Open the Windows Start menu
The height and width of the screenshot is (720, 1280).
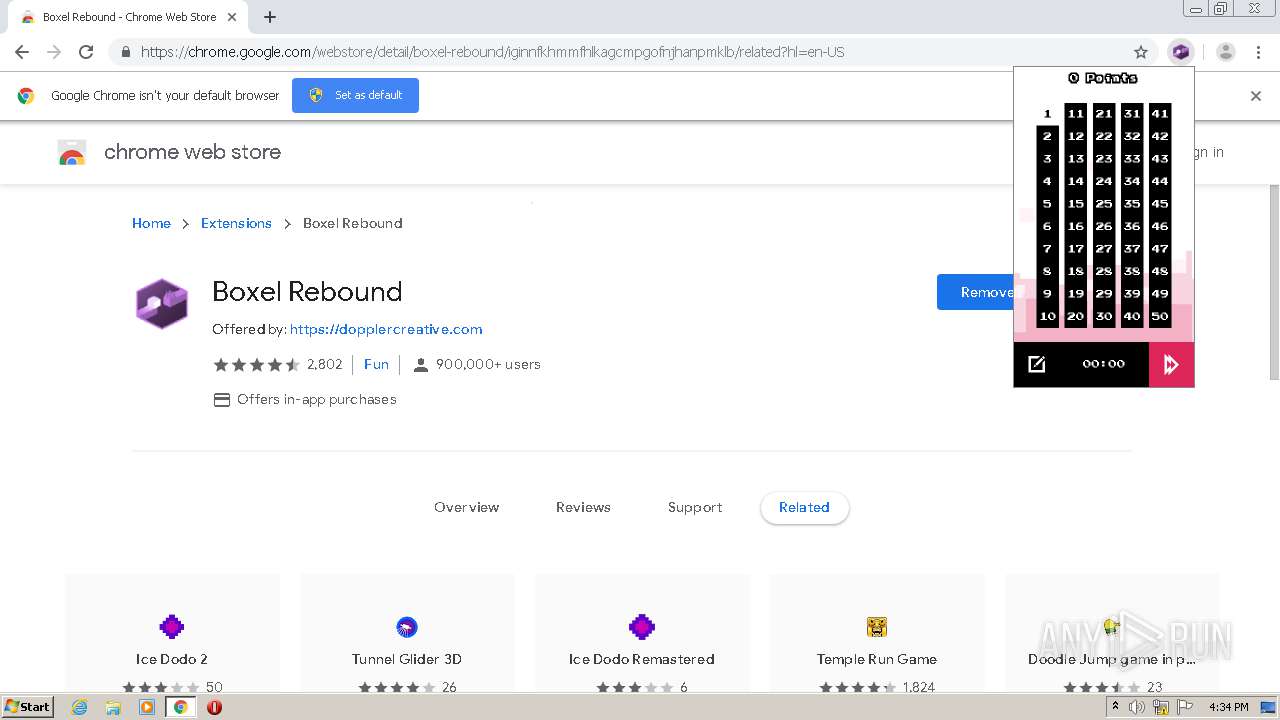(x=27, y=707)
